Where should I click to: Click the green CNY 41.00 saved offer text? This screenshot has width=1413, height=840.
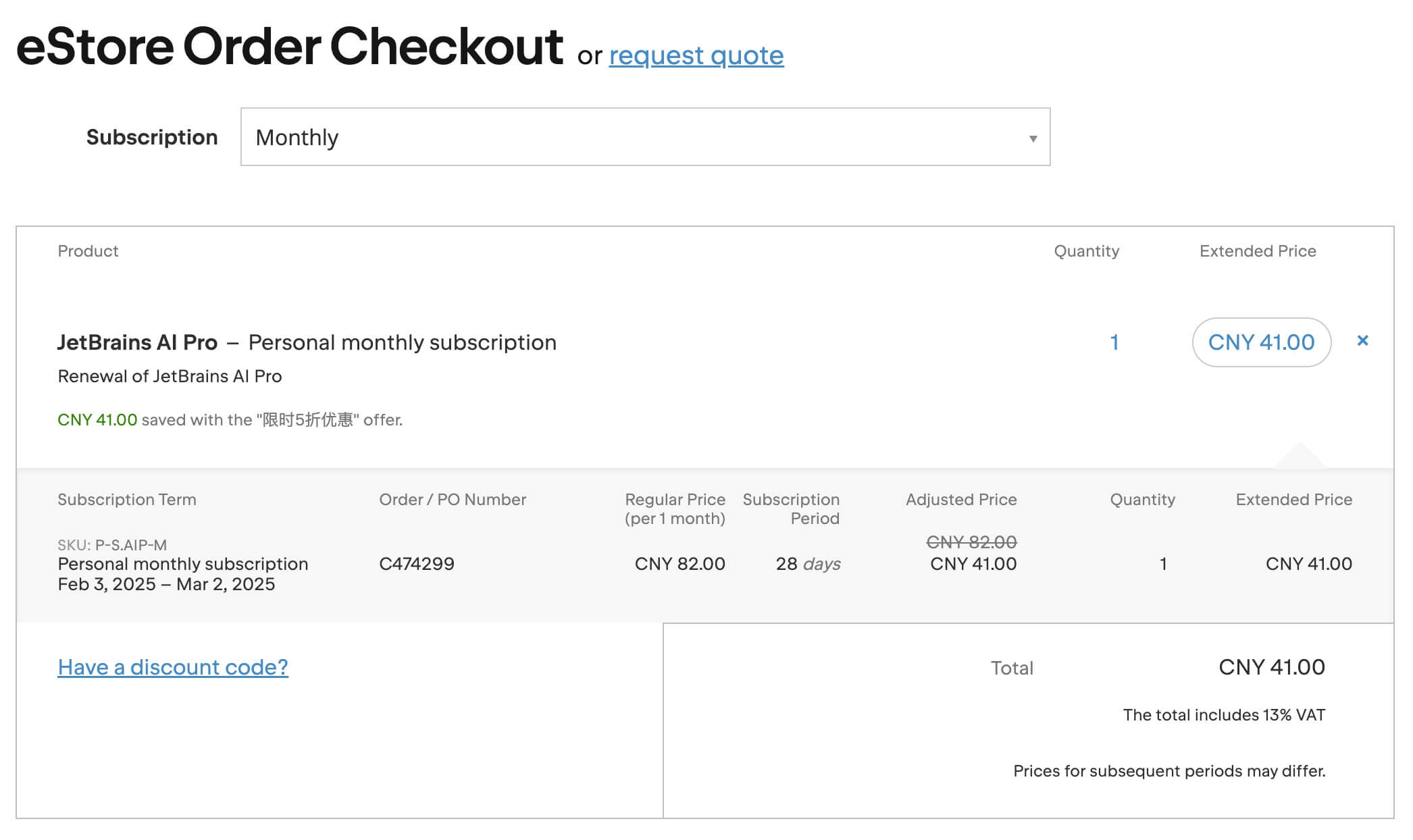coord(97,420)
